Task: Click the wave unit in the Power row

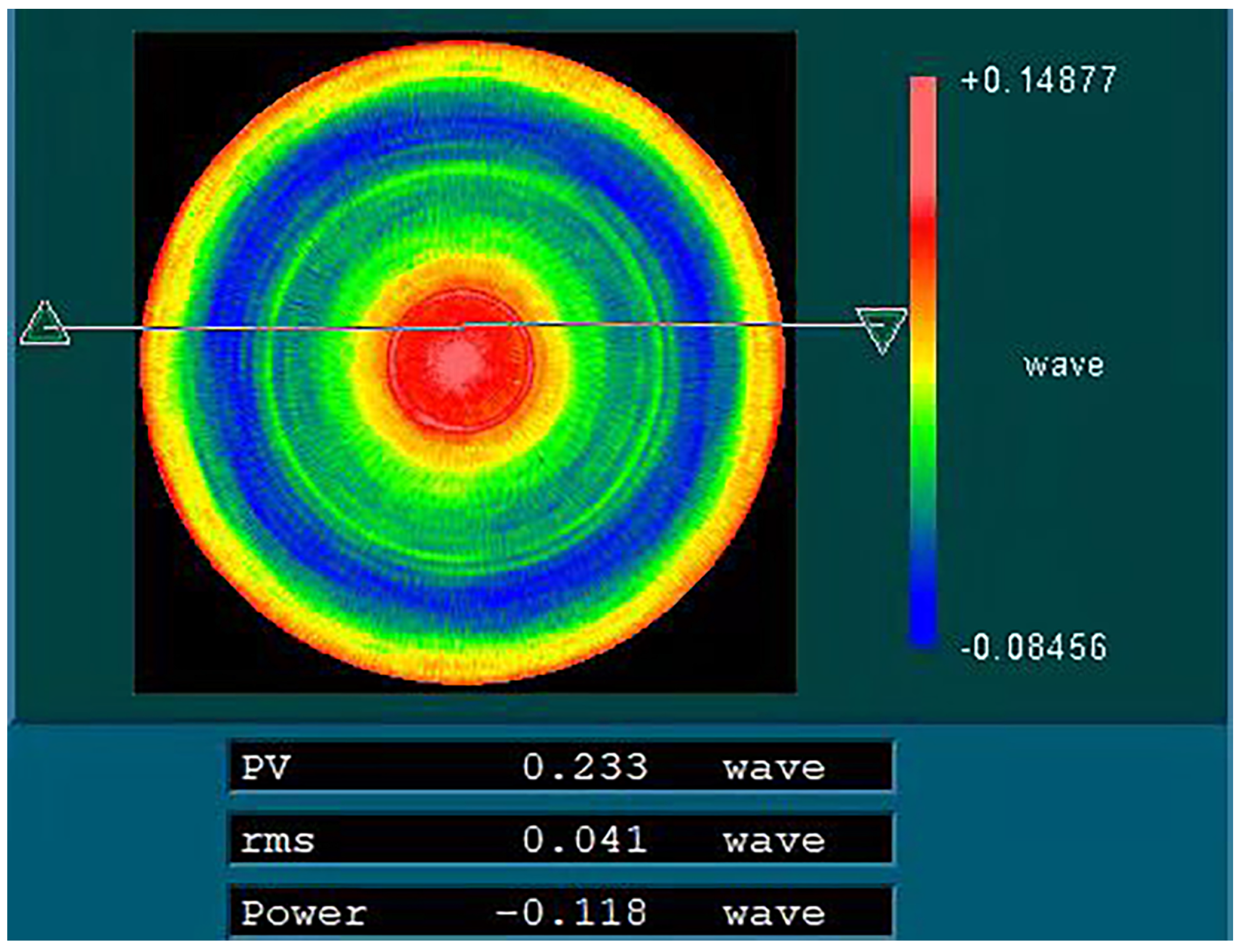Action: tap(774, 914)
